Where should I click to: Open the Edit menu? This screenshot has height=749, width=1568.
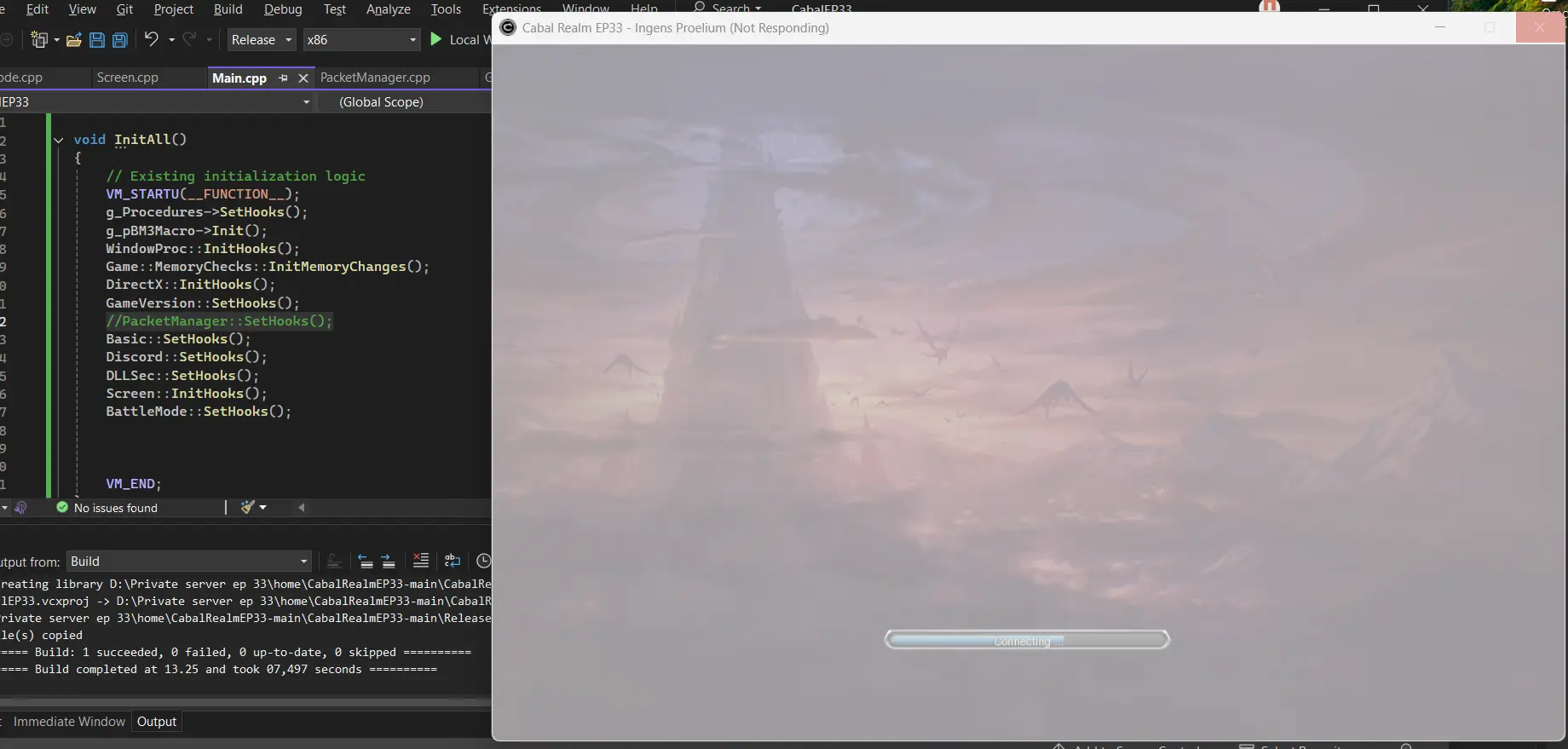point(37,9)
